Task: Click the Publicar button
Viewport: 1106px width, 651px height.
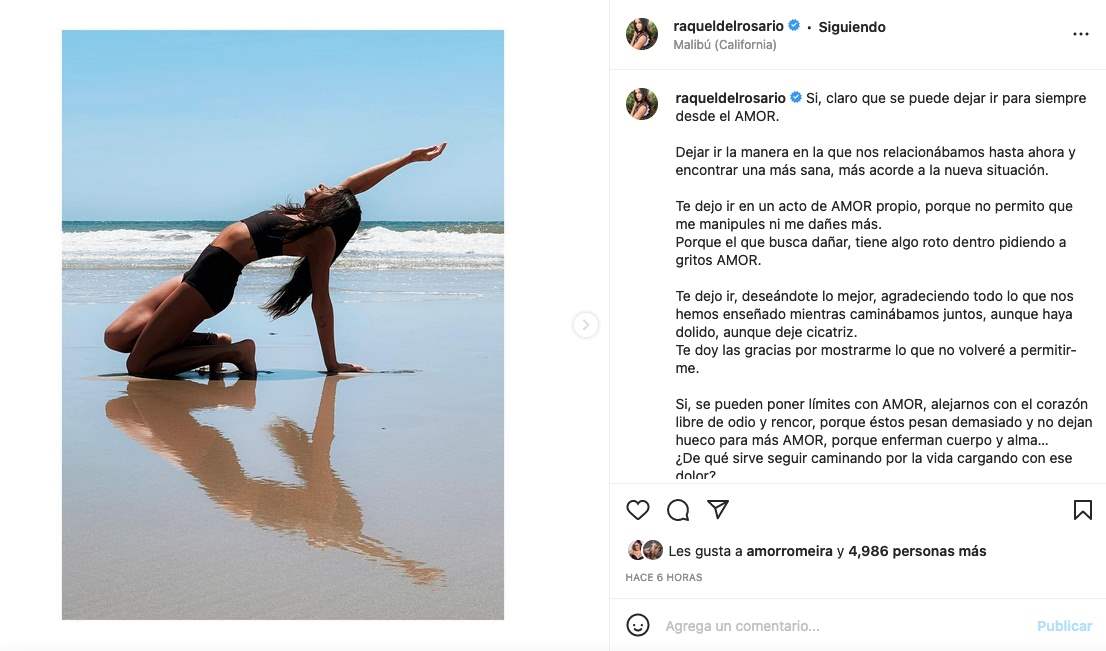Action: pos(1064,626)
